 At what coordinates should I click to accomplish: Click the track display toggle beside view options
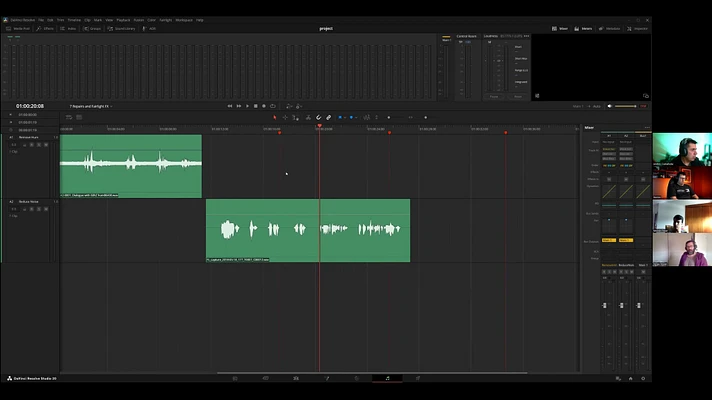(79, 117)
